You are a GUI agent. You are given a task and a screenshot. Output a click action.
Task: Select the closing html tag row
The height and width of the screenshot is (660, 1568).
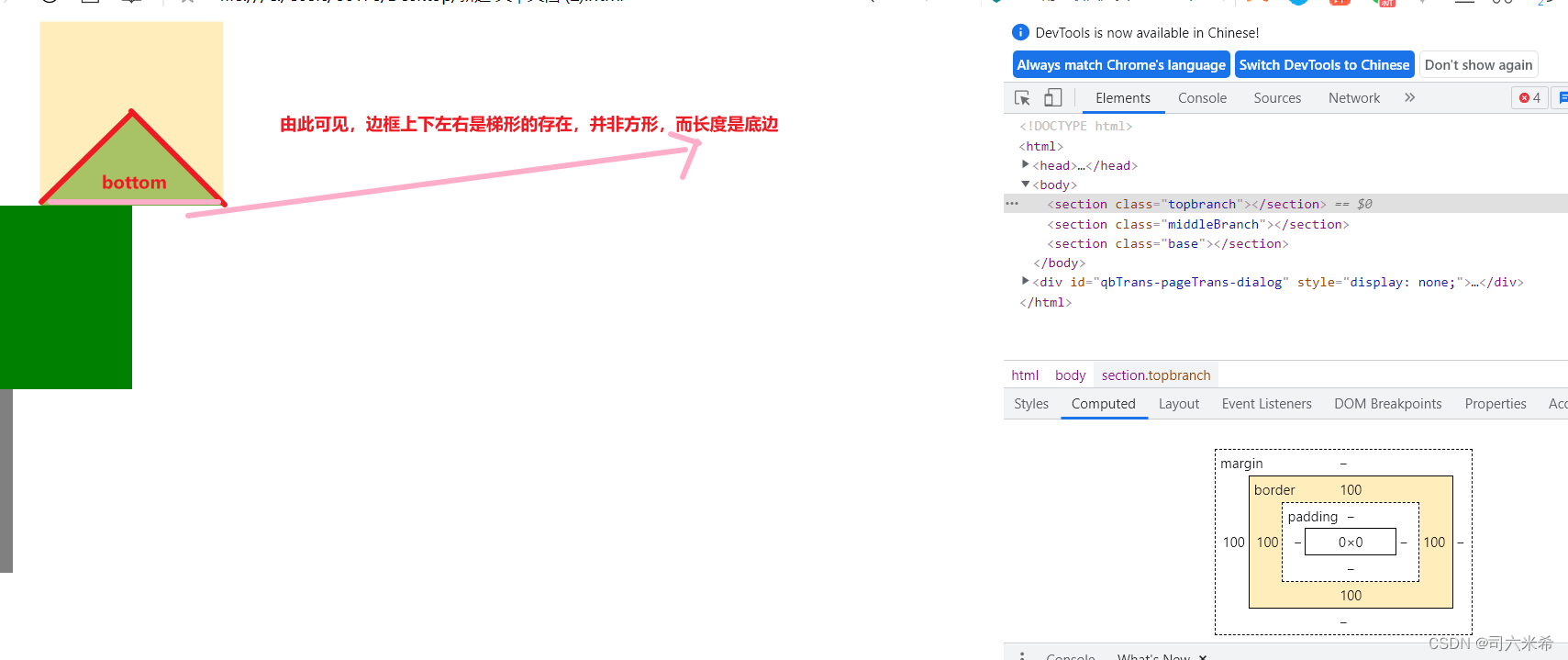[x=1285, y=302]
